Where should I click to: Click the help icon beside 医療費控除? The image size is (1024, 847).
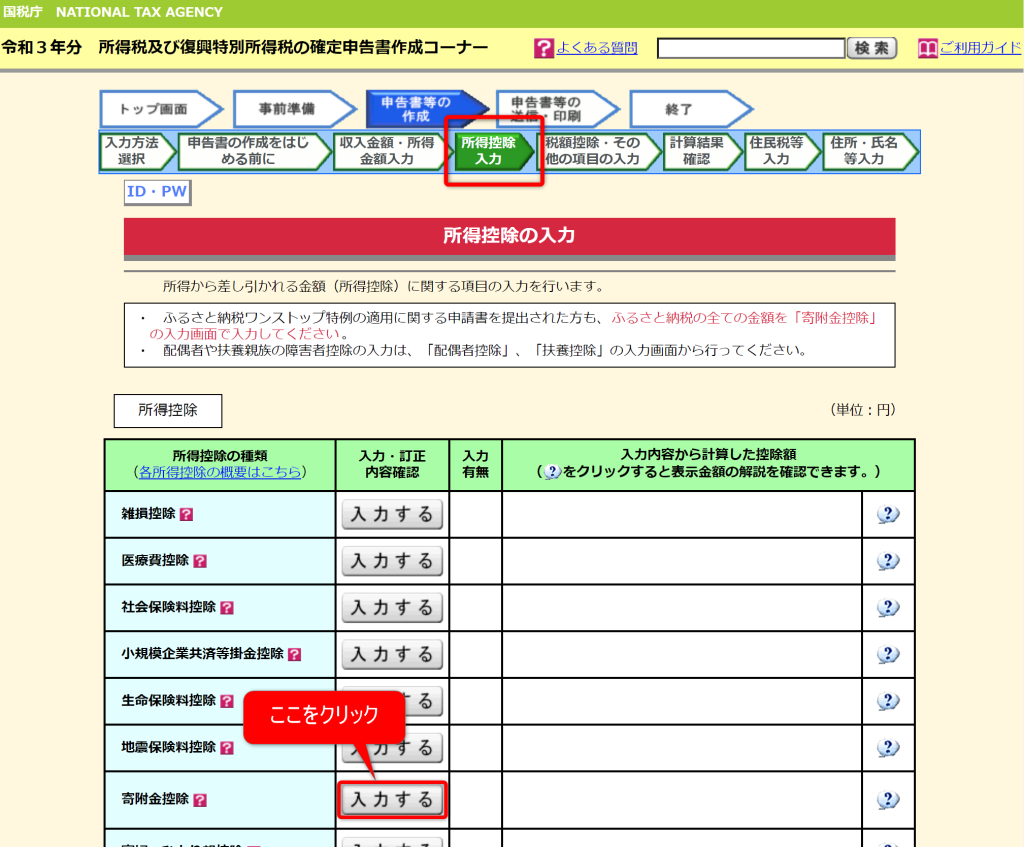point(200,561)
